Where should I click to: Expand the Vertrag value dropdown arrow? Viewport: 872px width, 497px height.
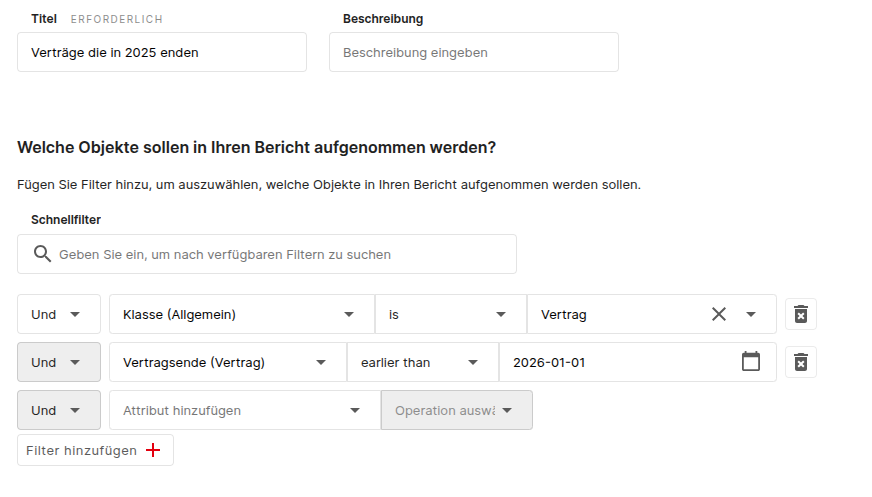pyautogui.click(x=751, y=314)
